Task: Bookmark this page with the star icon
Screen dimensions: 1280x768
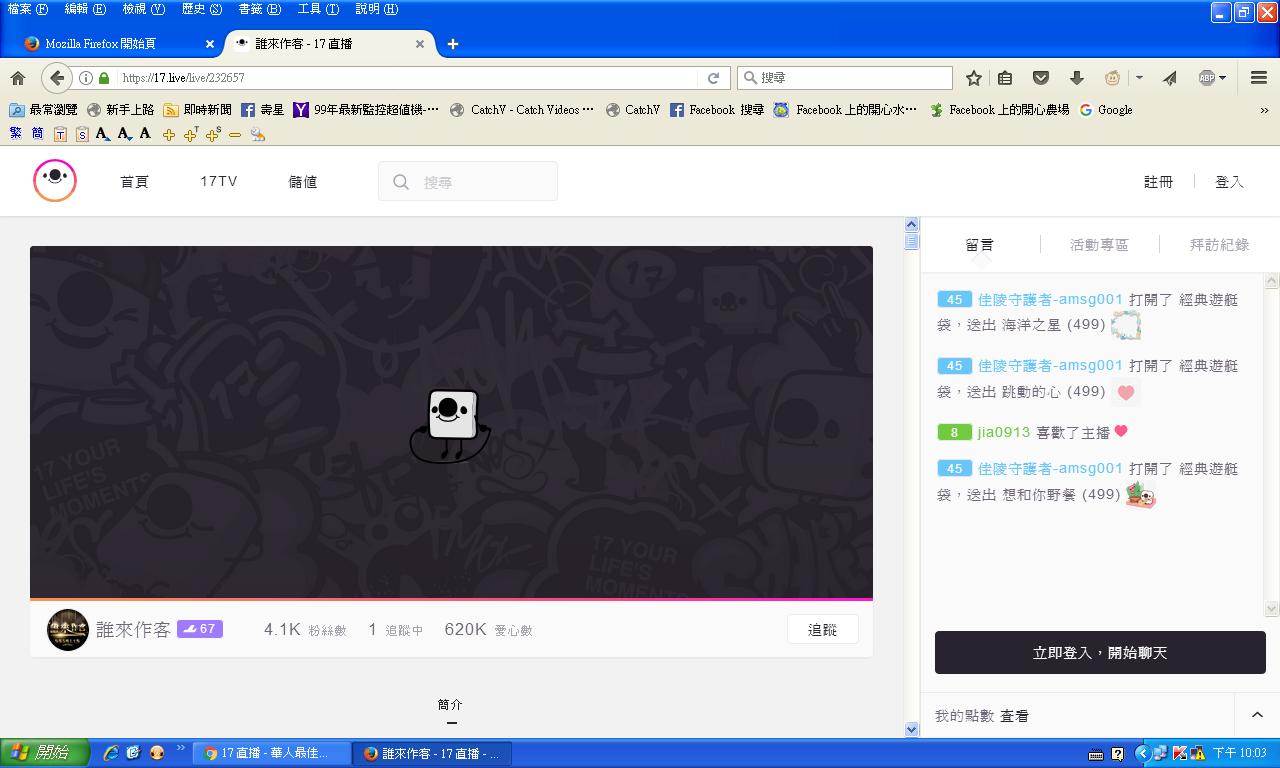Action: click(x=973, y=78)
